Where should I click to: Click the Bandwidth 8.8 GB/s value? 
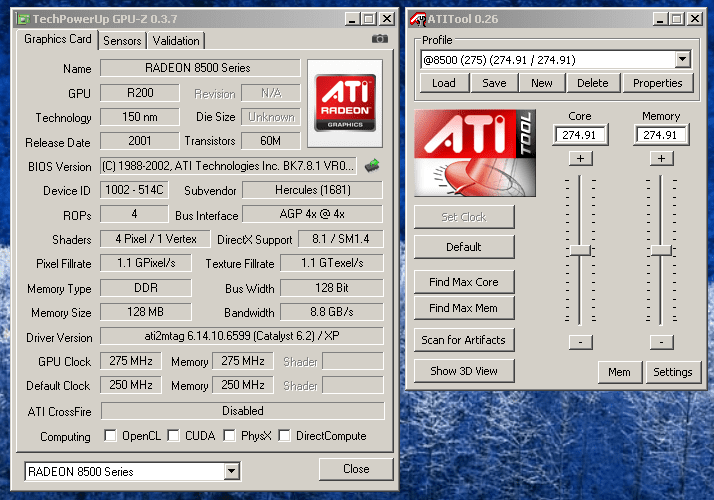pyautogui.click(x=332, y=312)
